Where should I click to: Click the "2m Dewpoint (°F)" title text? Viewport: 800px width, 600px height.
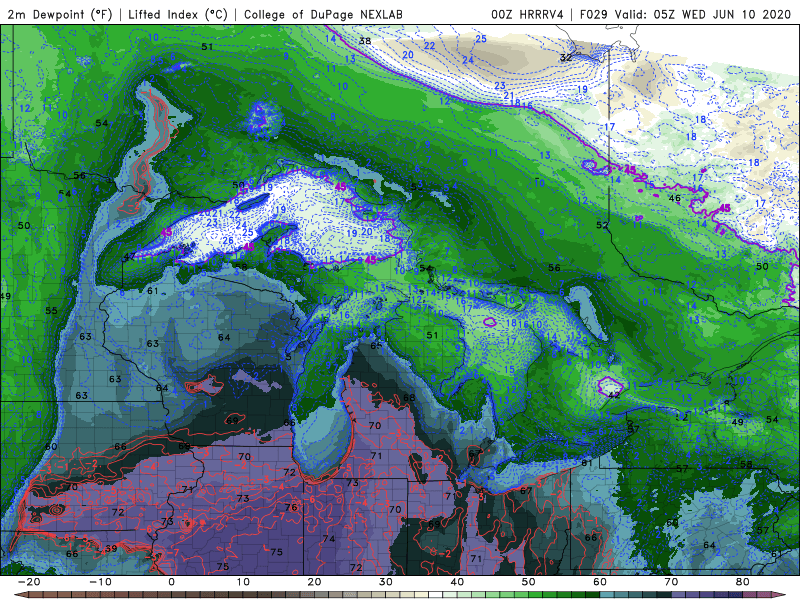tap(60, 14)
